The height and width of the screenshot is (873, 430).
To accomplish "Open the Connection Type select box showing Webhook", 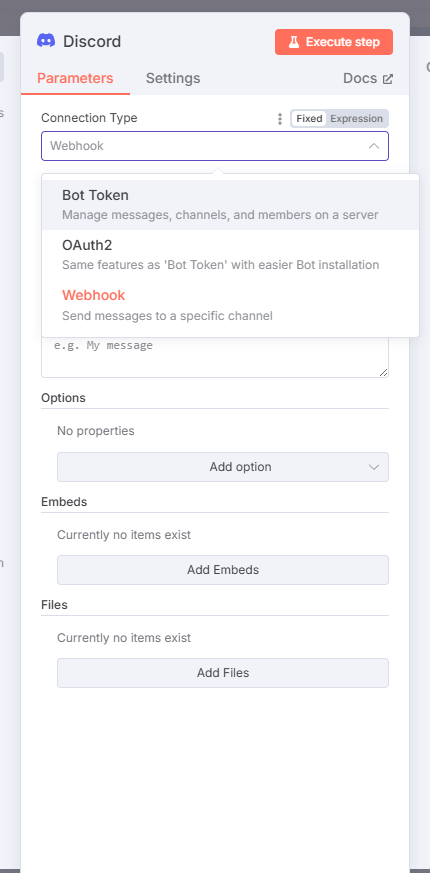I will (215, 146).
